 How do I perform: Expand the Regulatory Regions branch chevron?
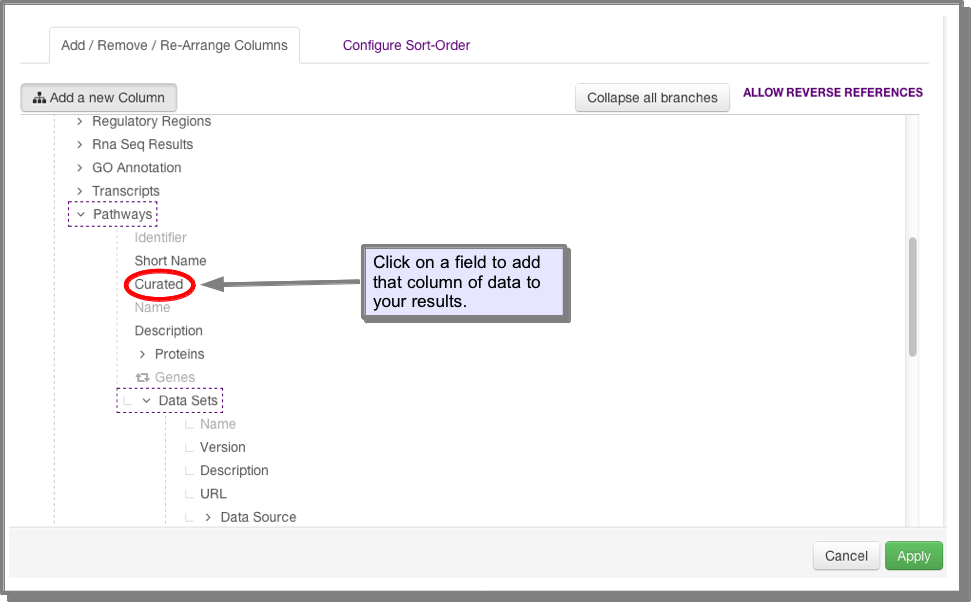(79, 121)
